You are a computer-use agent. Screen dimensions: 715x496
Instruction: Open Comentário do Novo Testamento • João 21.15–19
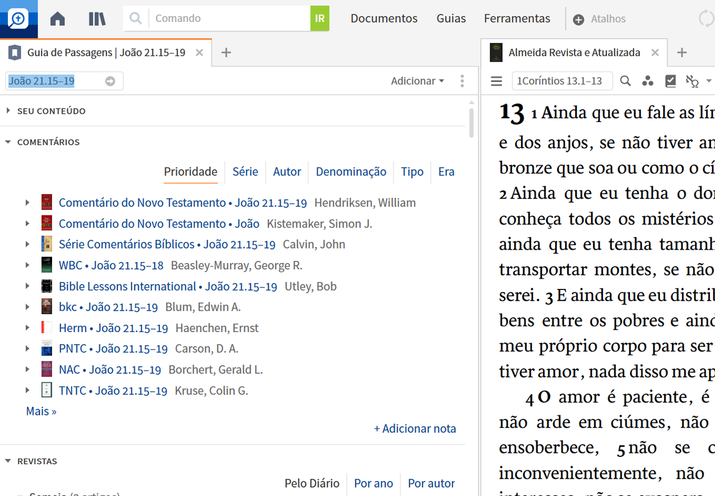pyautogui.click(x=183, y=203)
